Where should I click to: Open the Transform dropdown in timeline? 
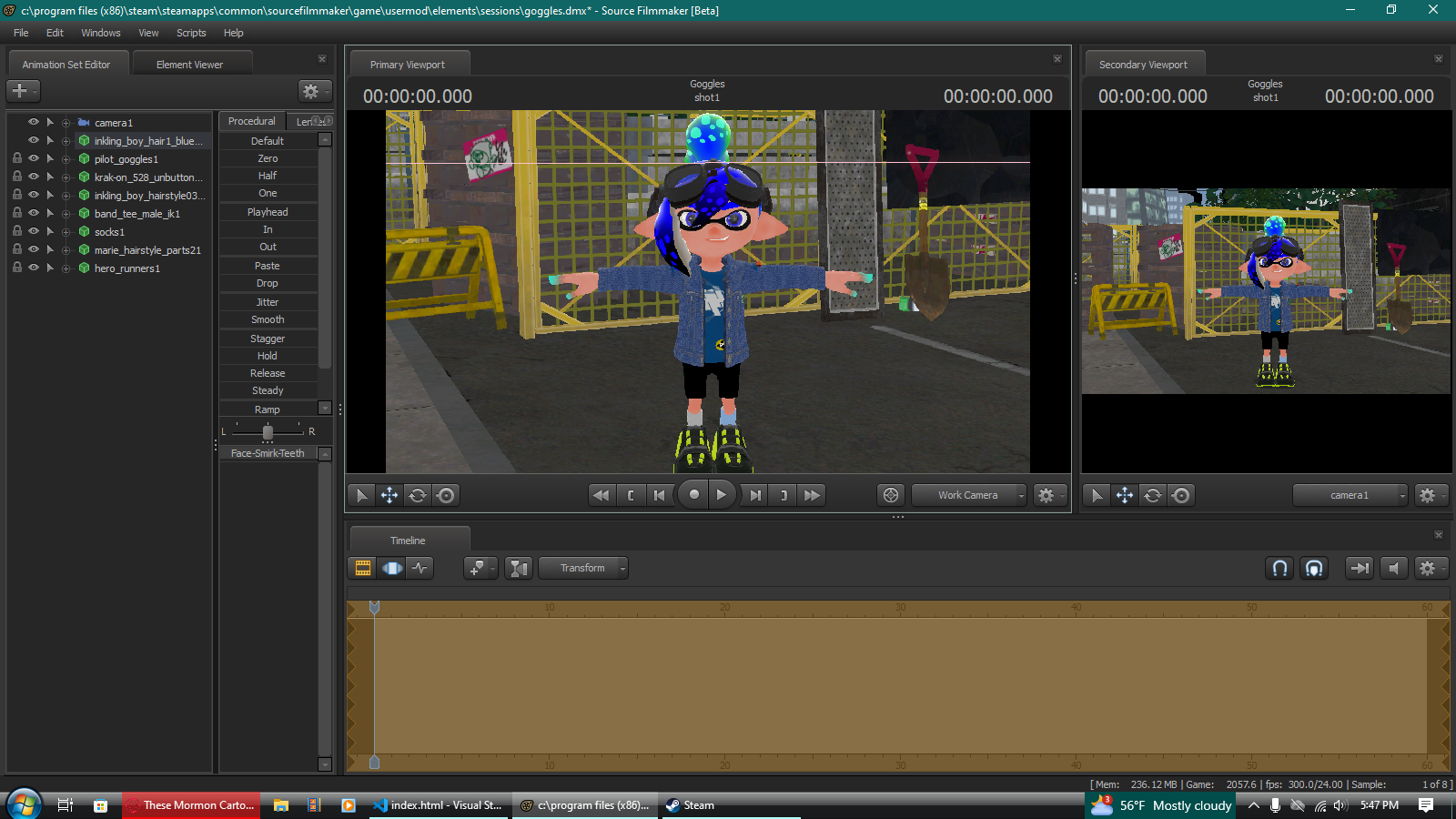(x=583, y=568)
